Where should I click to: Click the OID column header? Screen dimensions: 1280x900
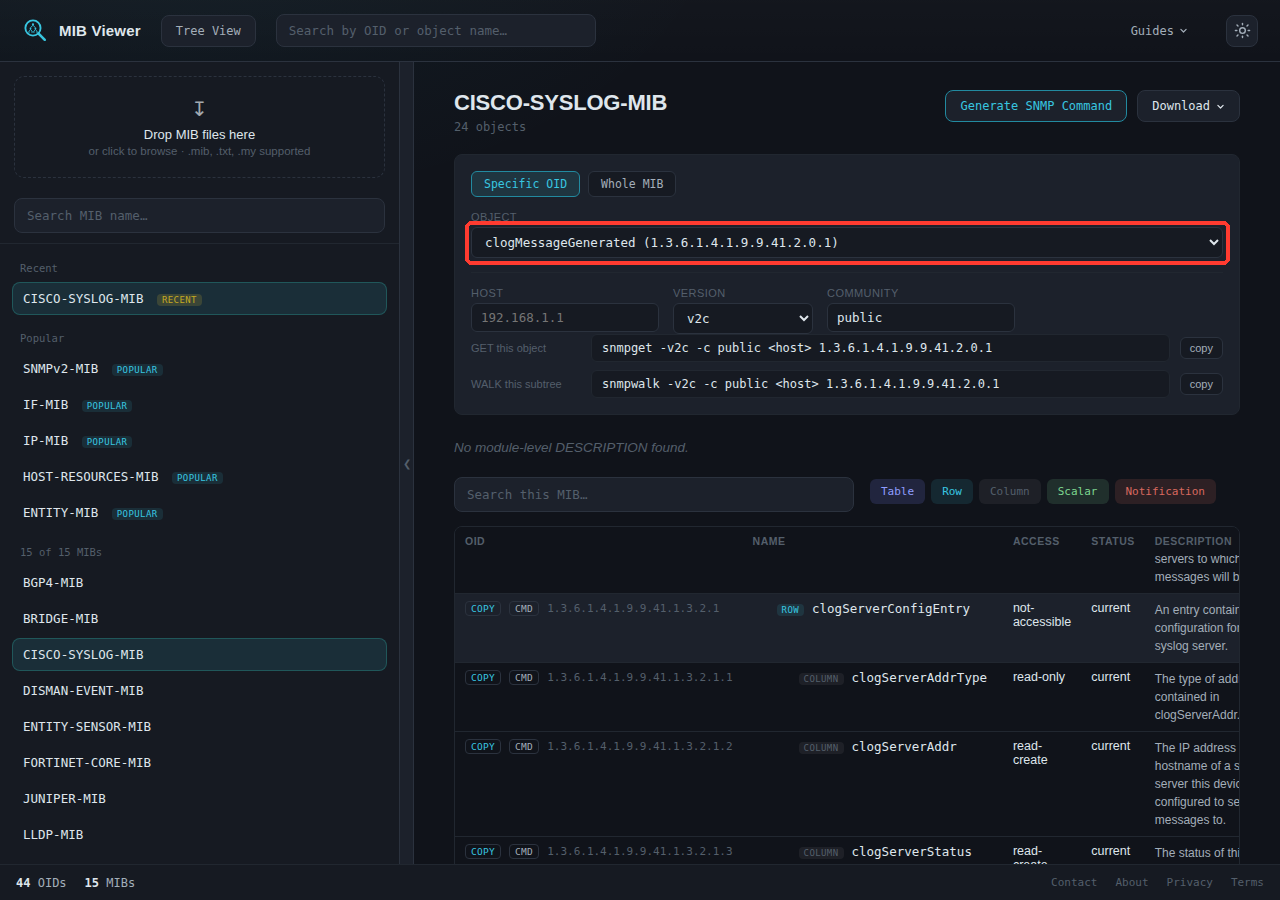pyautogui.click(x=475, y=541)
